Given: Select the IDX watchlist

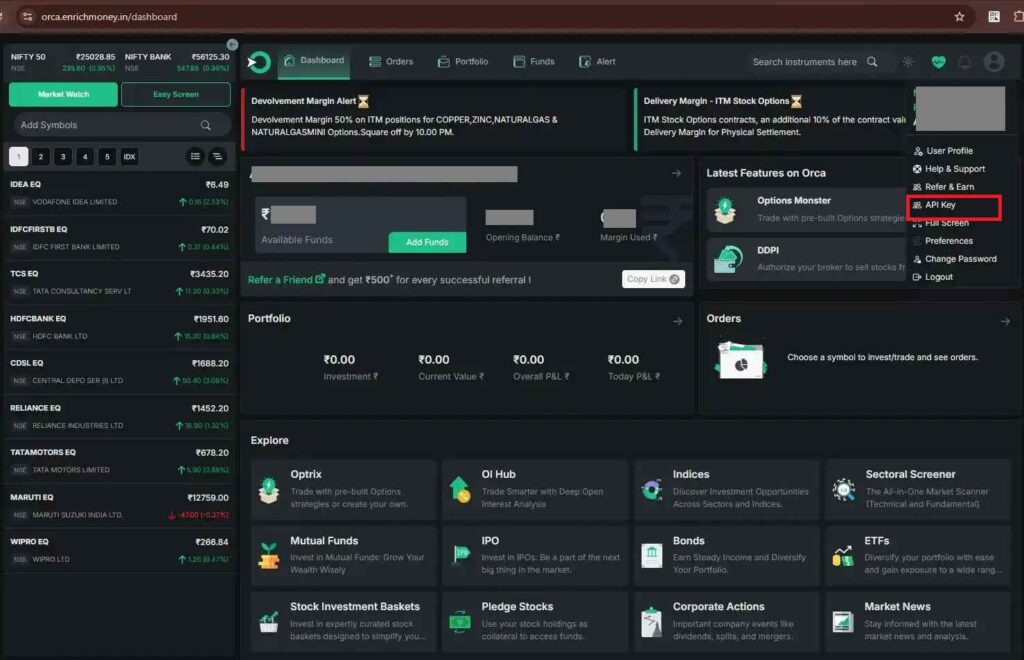Looking at the screenshot, I should tap(129, 157).
